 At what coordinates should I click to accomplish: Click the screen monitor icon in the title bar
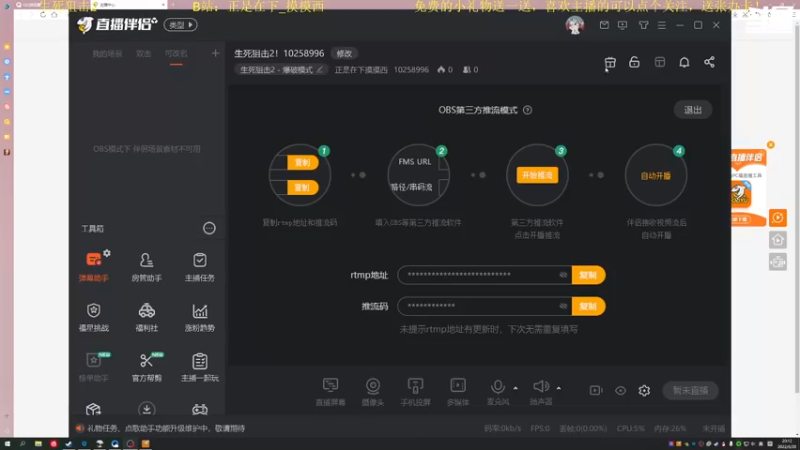click(622, 25)
